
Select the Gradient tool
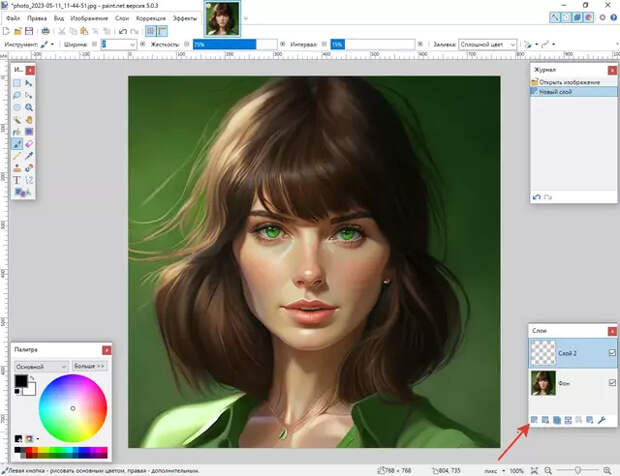coord(28,132)
